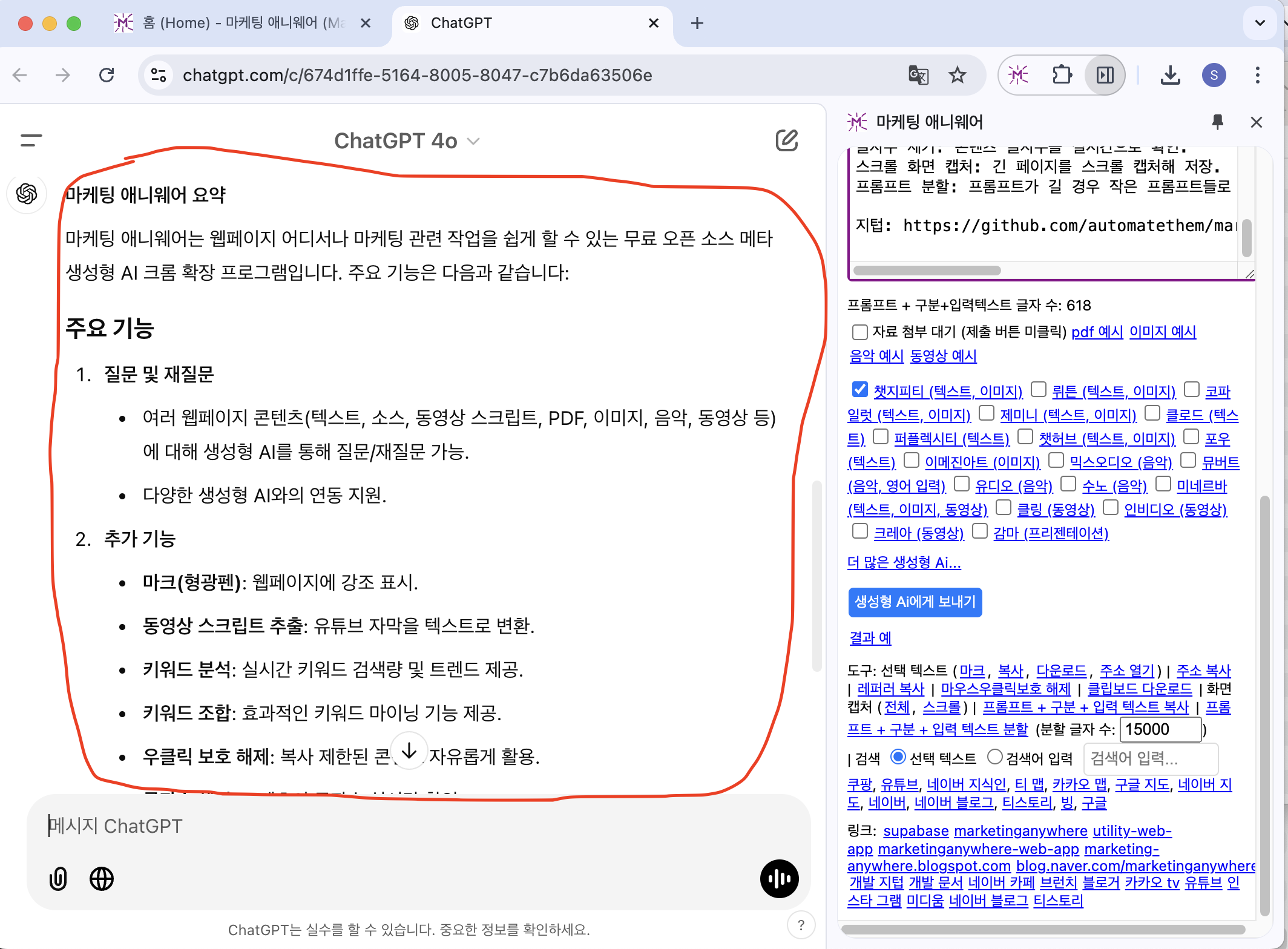Screen dimensions: 1288x949
Task: Open the ChatGPT sidebar menu icon
Action: point(31,140)
